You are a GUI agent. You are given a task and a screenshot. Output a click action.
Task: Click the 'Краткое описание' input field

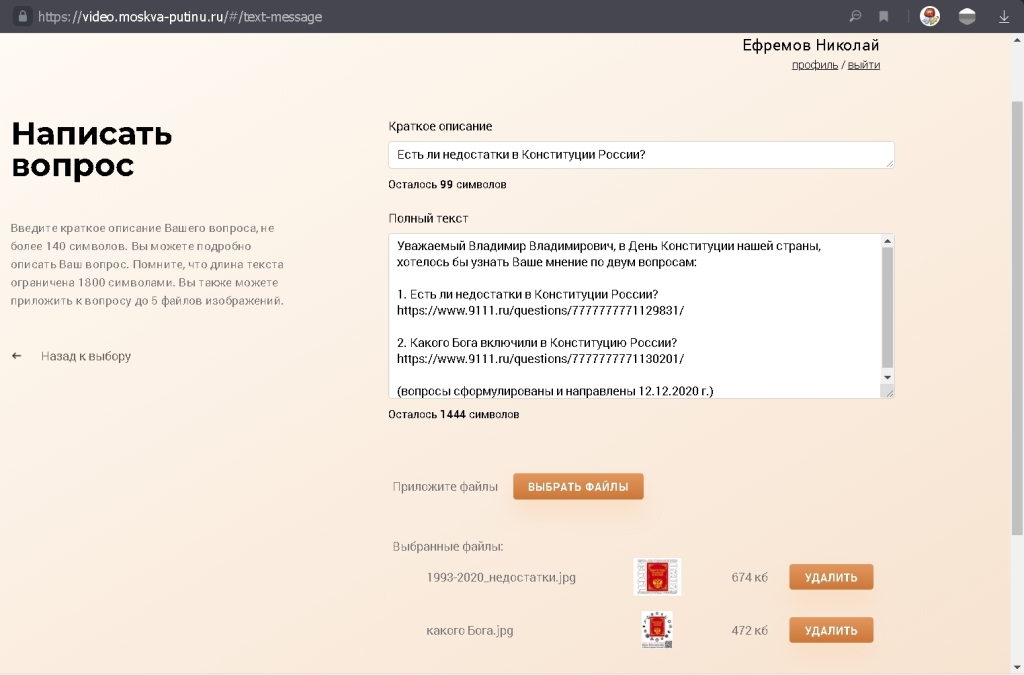pos(640,155)
